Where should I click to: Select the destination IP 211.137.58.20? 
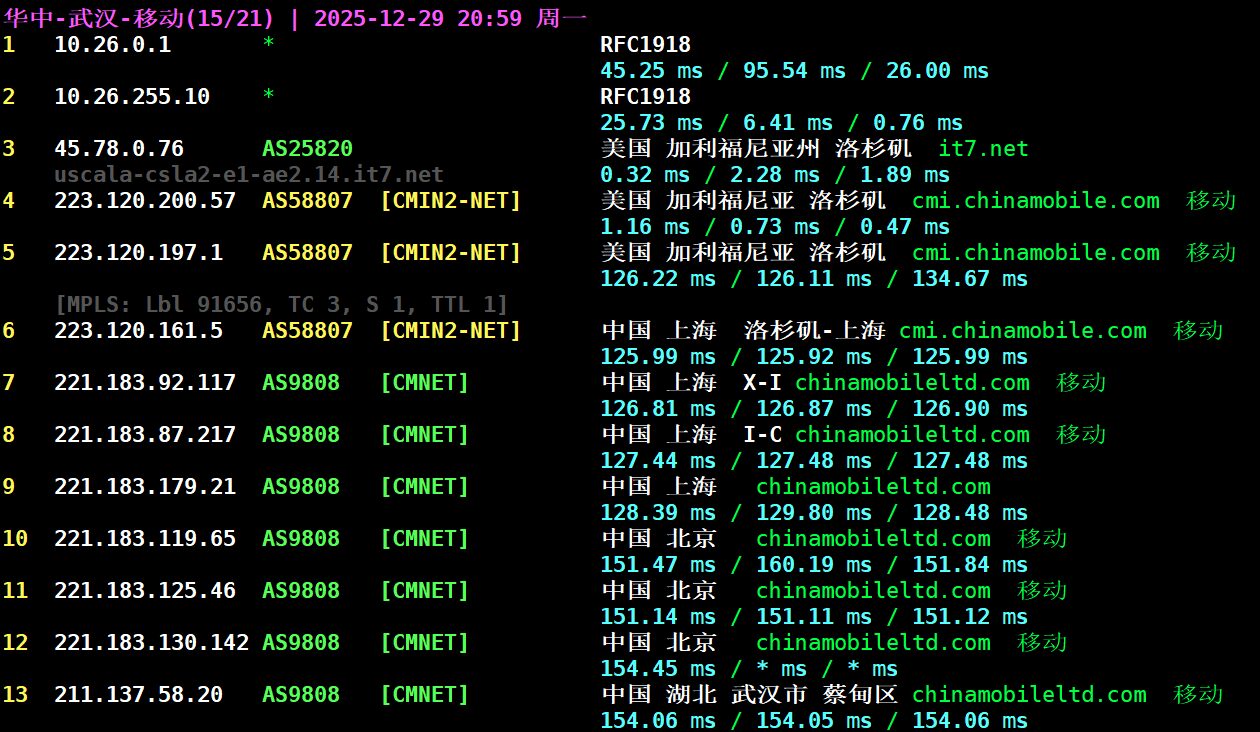click(x=138, y=695)
